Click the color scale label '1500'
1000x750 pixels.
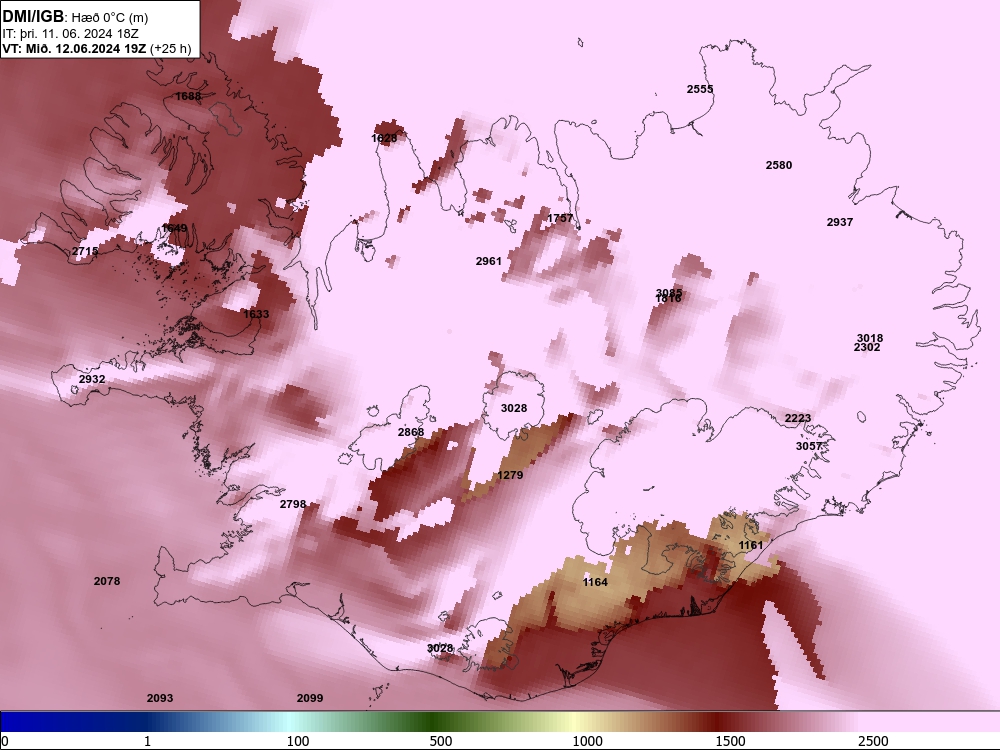[730, 741]
